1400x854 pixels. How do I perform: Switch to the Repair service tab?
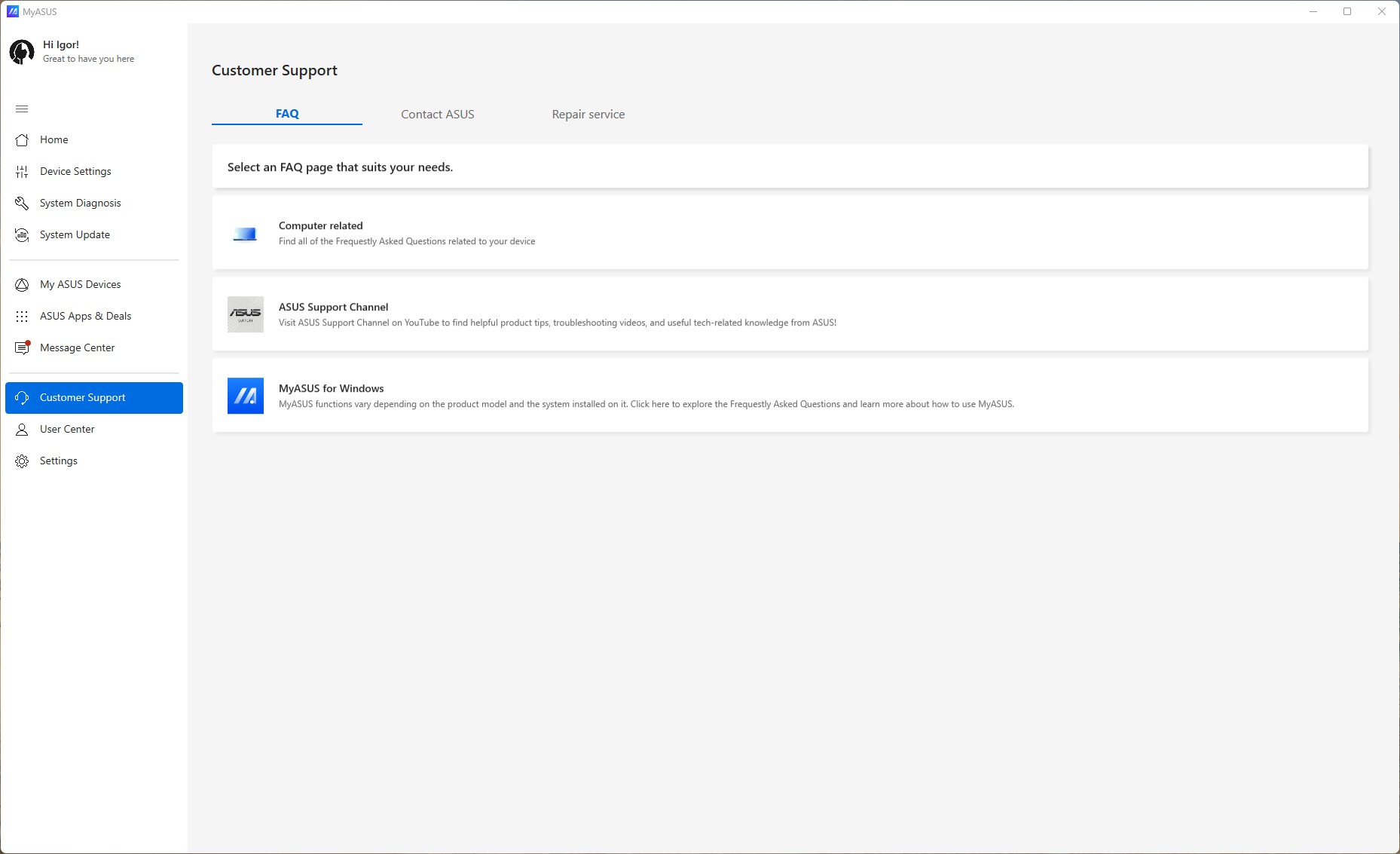click(588, 115)
